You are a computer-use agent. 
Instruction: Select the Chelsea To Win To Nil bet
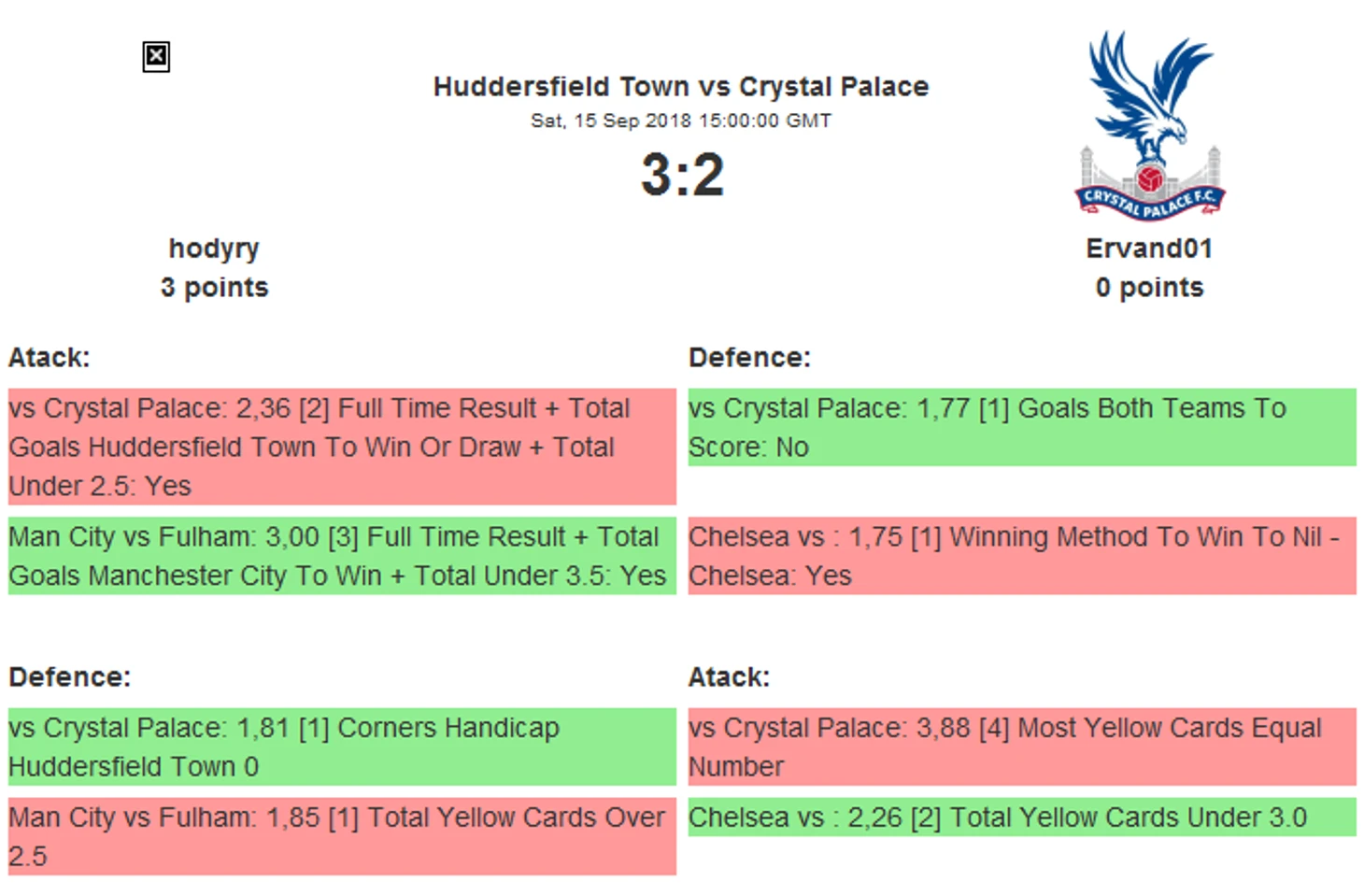click(1022, 556)
